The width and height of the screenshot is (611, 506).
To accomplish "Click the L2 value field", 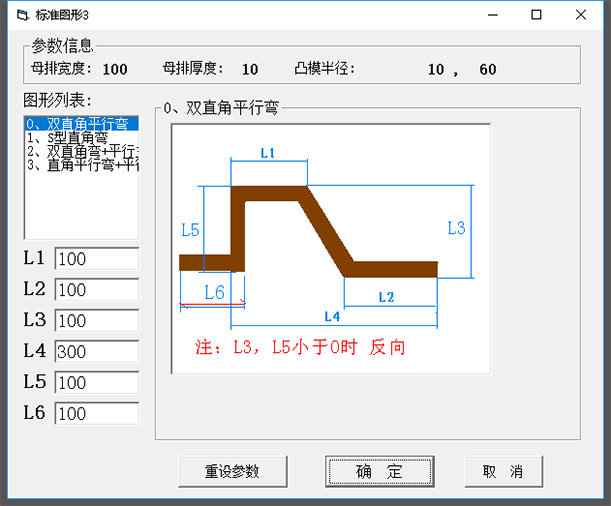I will (96, 290).
